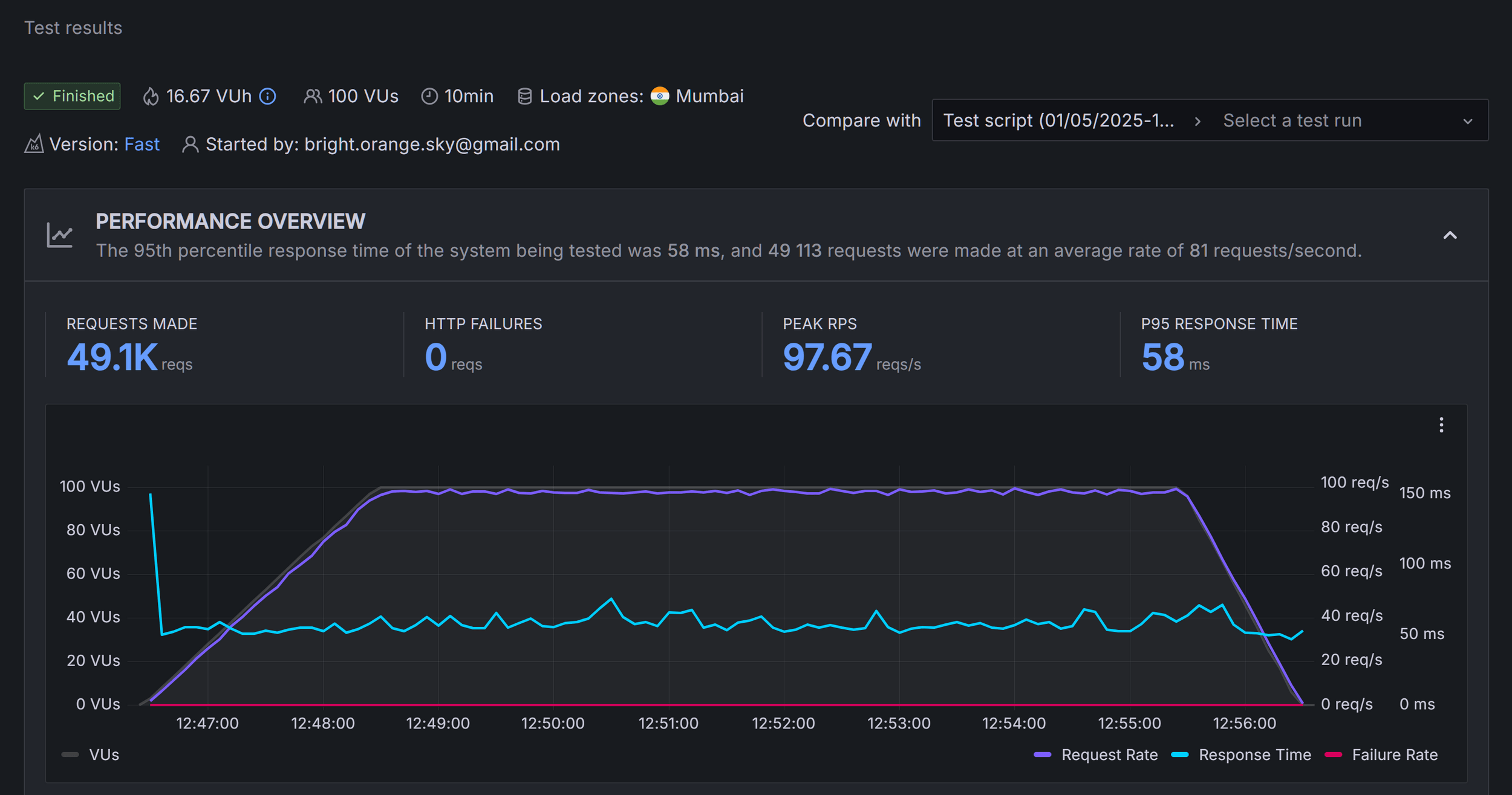Open the Fast version link
Viewport: 1512px width, 795px height.
point(142,144)
